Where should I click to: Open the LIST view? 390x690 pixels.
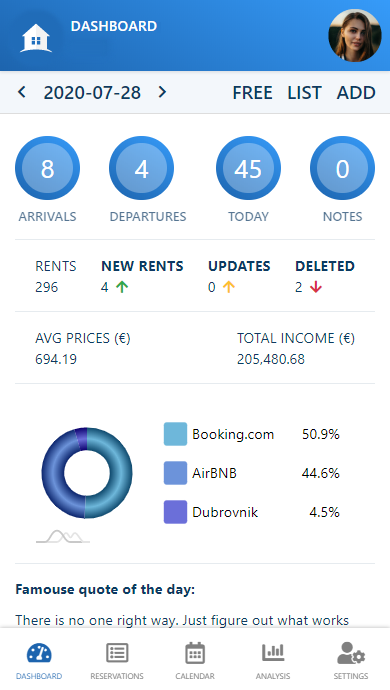pyautogui.click(x=304, y=93)
